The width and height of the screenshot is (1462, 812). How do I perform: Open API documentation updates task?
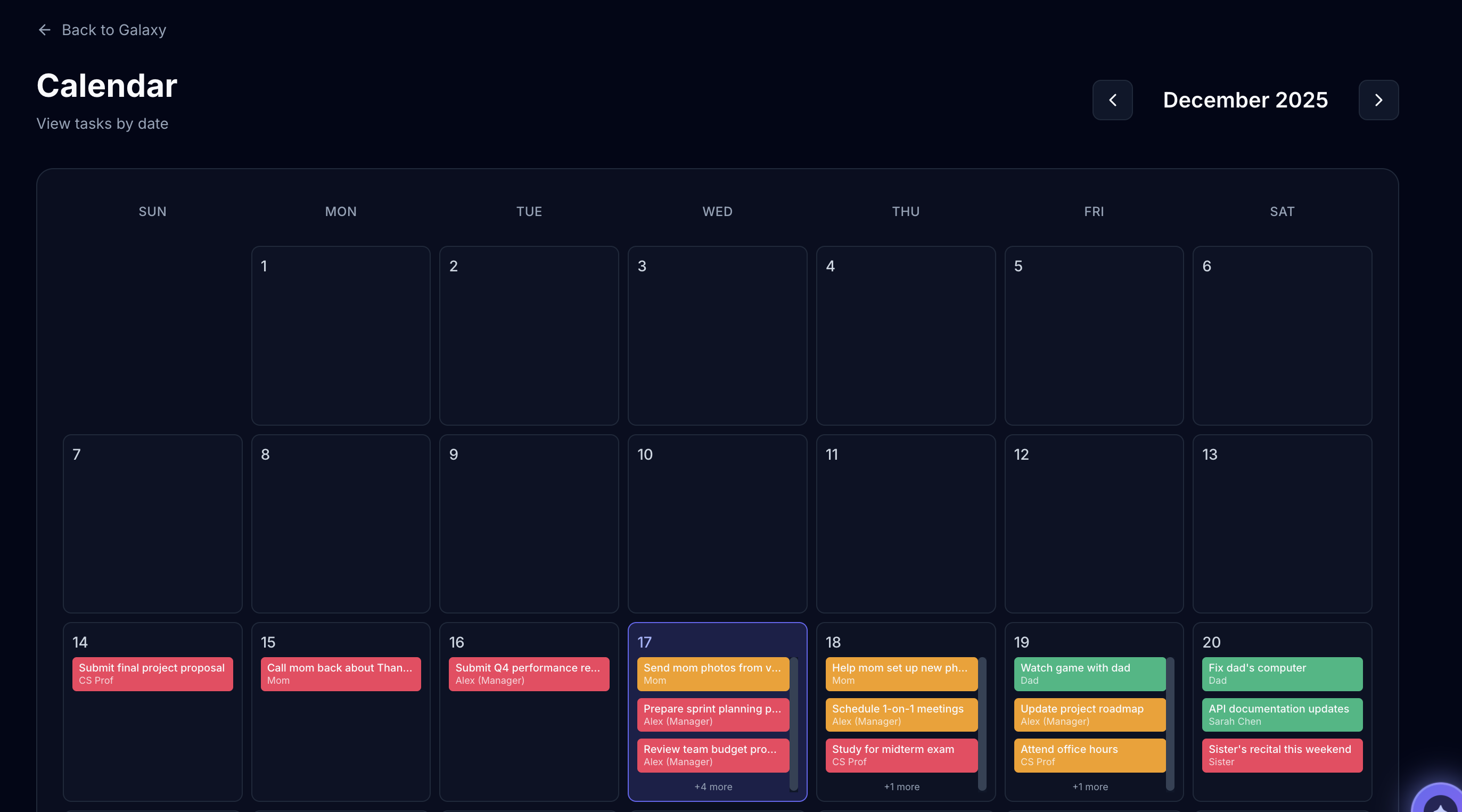coord(1282,715)
